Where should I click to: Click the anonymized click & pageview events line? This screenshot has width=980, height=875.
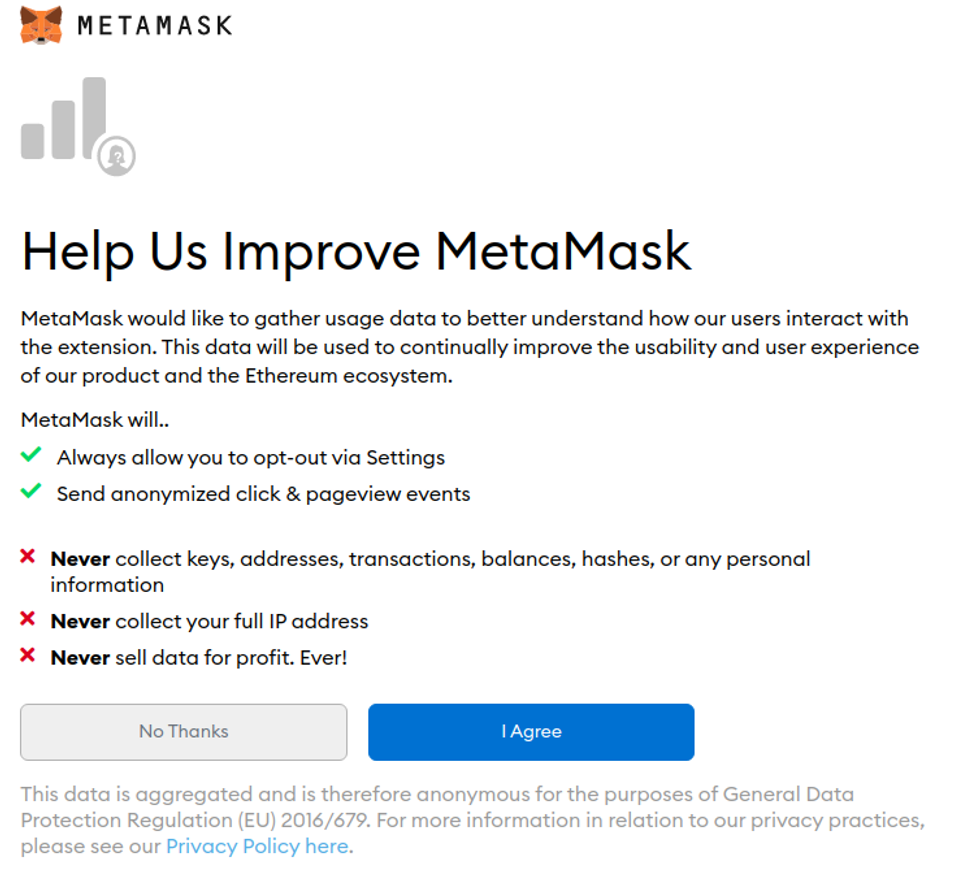tap(263, 494)
